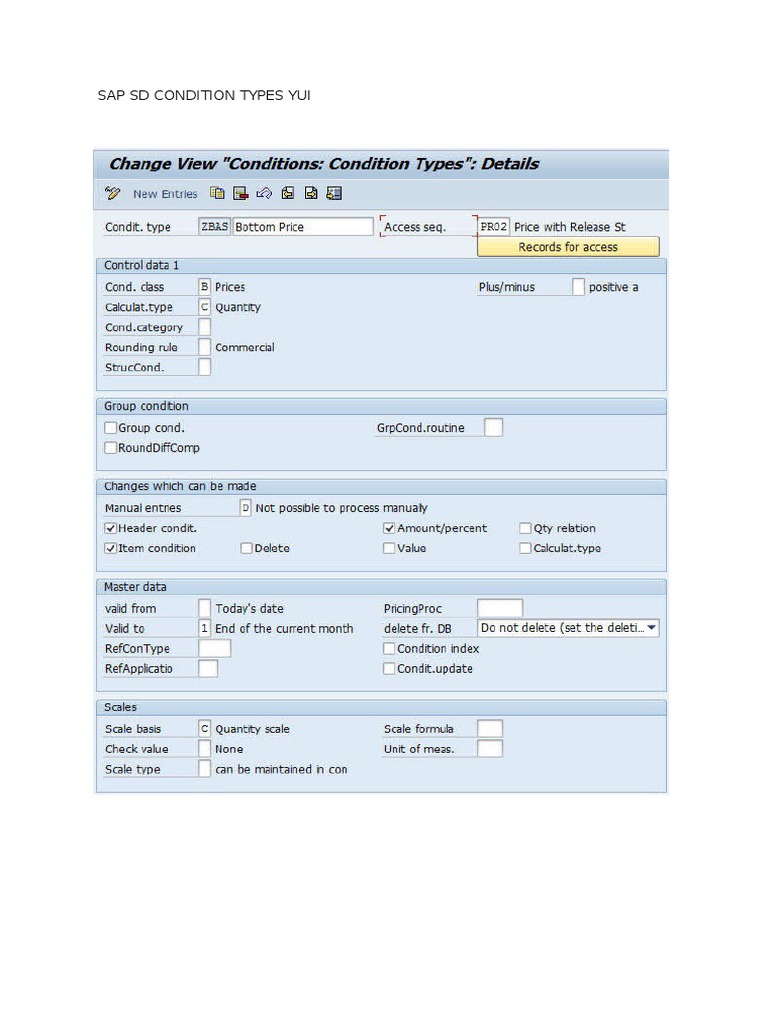Click the Copy As icon
Viewport: 768px width, 1024px height.
tap(217, 193)
